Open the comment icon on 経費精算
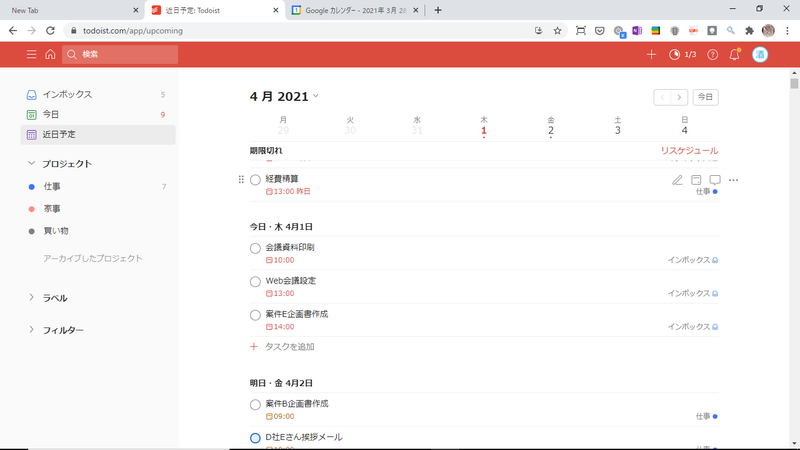The height and width of the screenshot is (450, 800). tap(715, 180)
